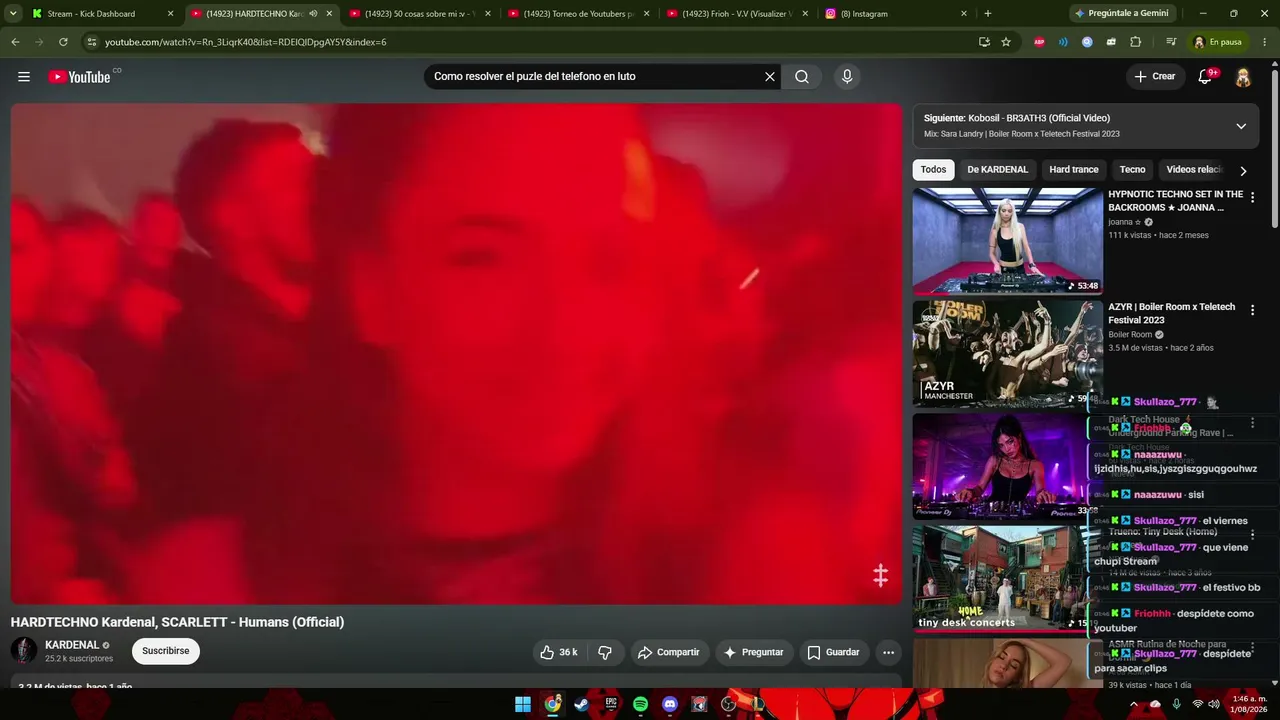Open a new browser tab

point(988,14)
